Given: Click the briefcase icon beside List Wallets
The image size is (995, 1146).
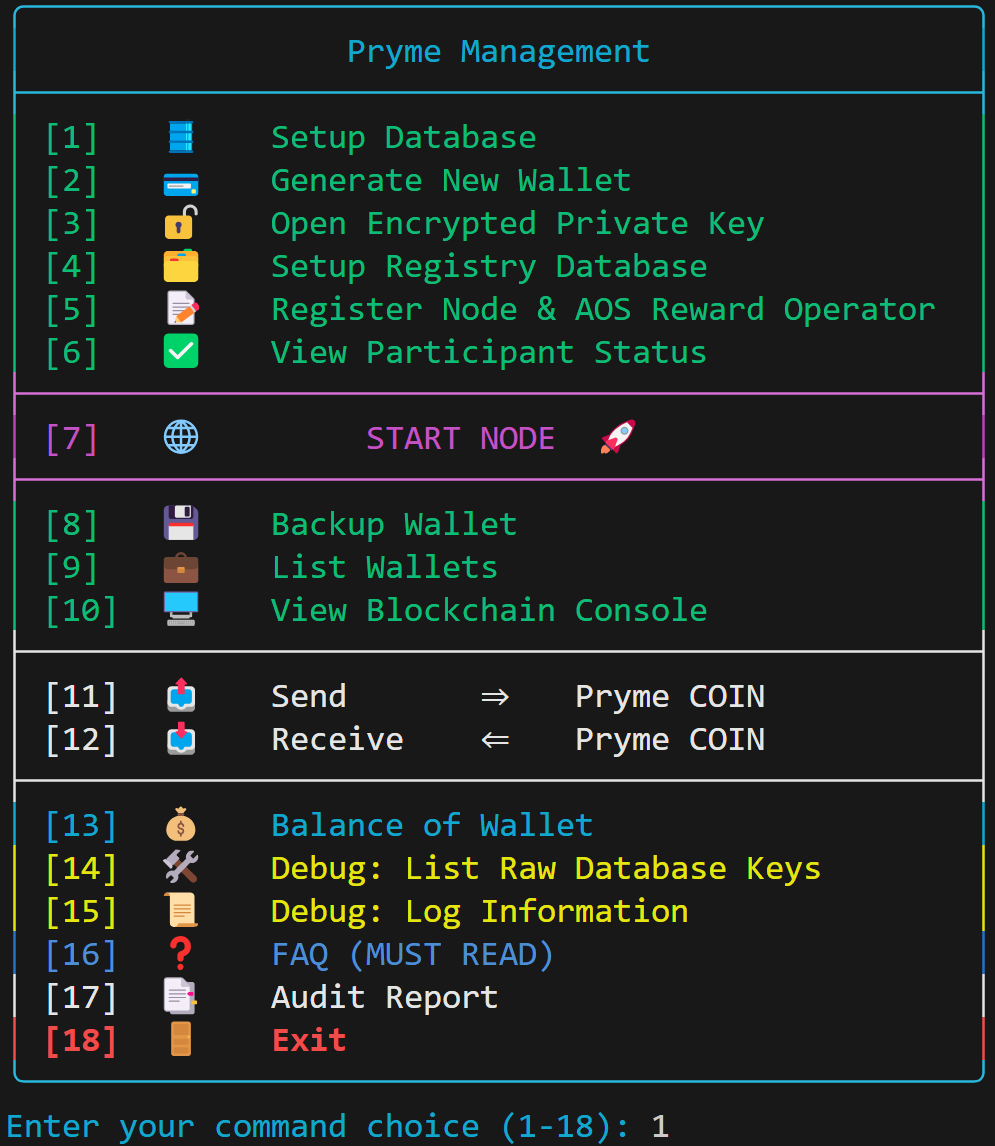Looking at the screenshot, I should 181,567.
